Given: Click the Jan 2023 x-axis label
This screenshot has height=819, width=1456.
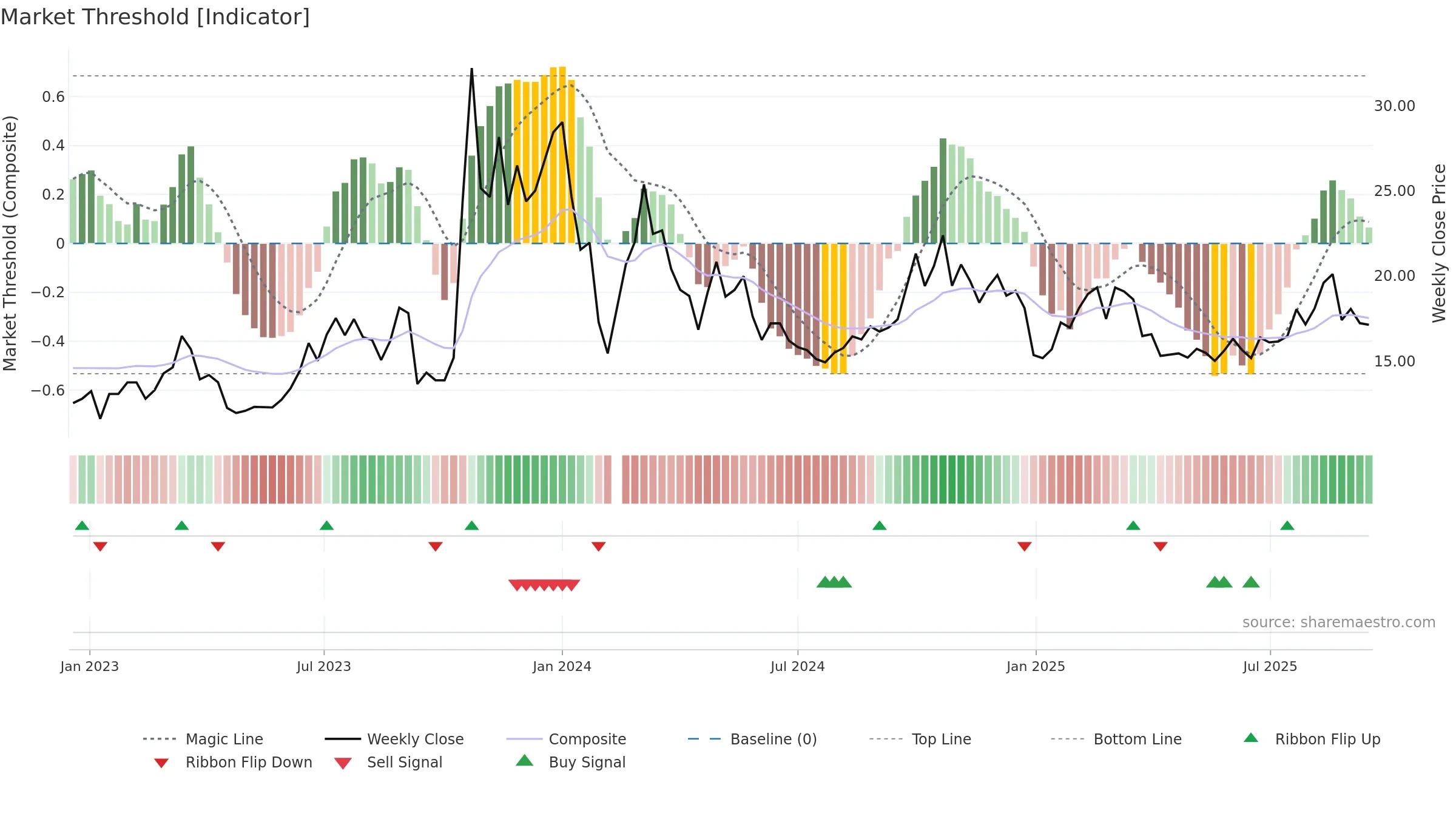Looking at the screenshot, I should coord(90,666).
